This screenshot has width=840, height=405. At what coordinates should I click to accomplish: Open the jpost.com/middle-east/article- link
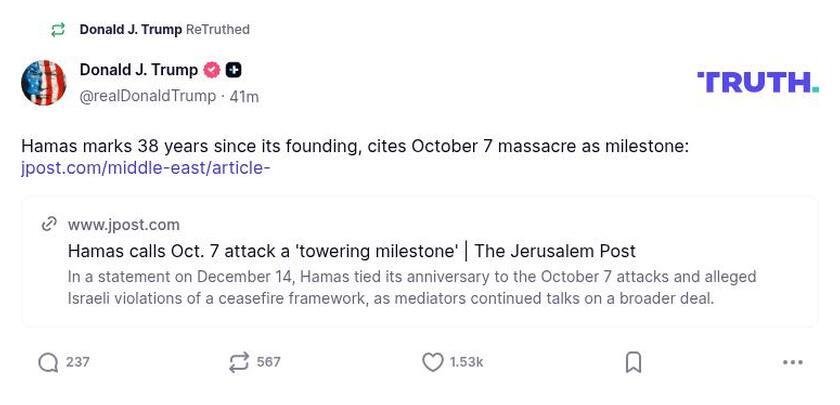point(146,168)
